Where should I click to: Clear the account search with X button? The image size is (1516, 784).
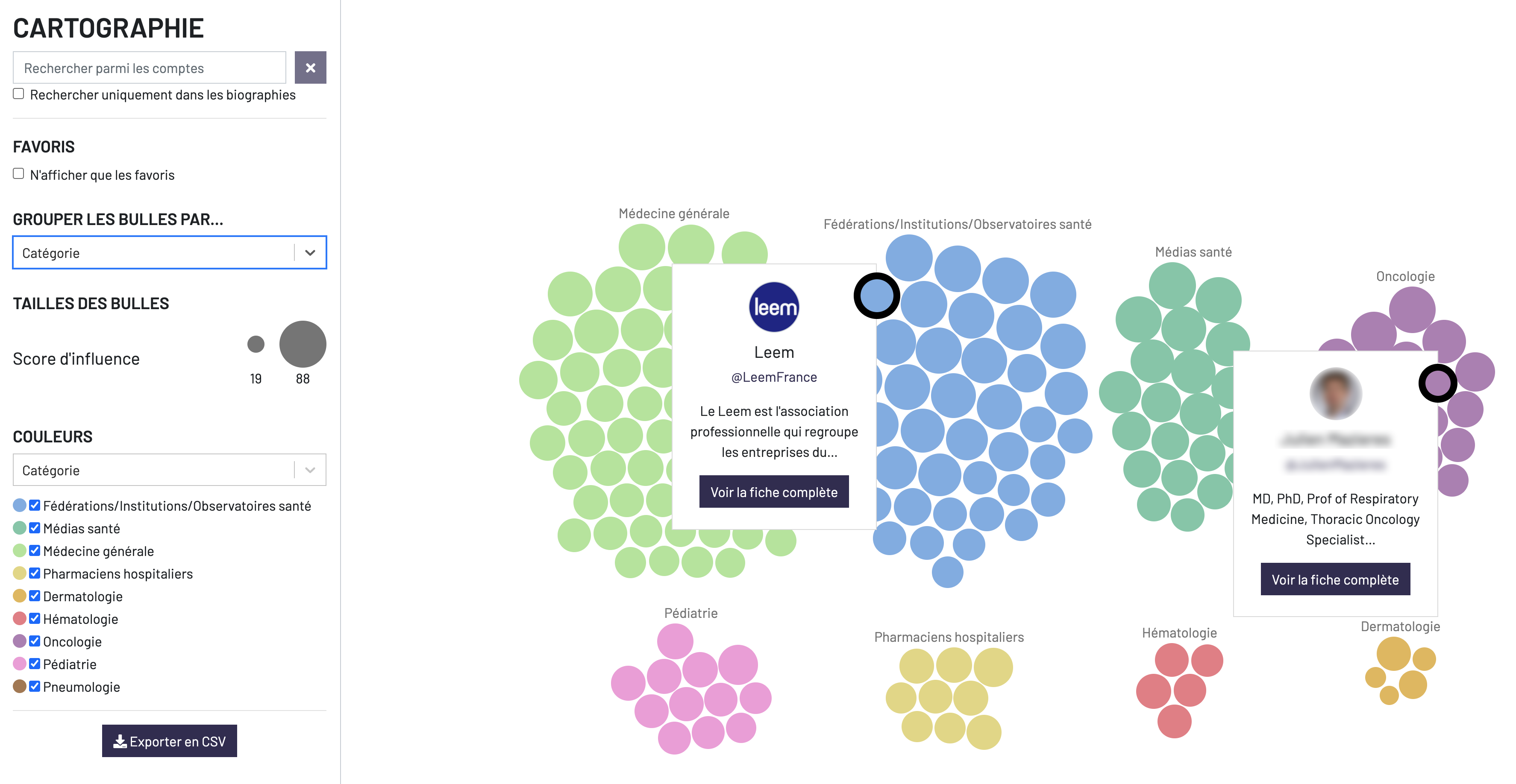click(310, 67)
